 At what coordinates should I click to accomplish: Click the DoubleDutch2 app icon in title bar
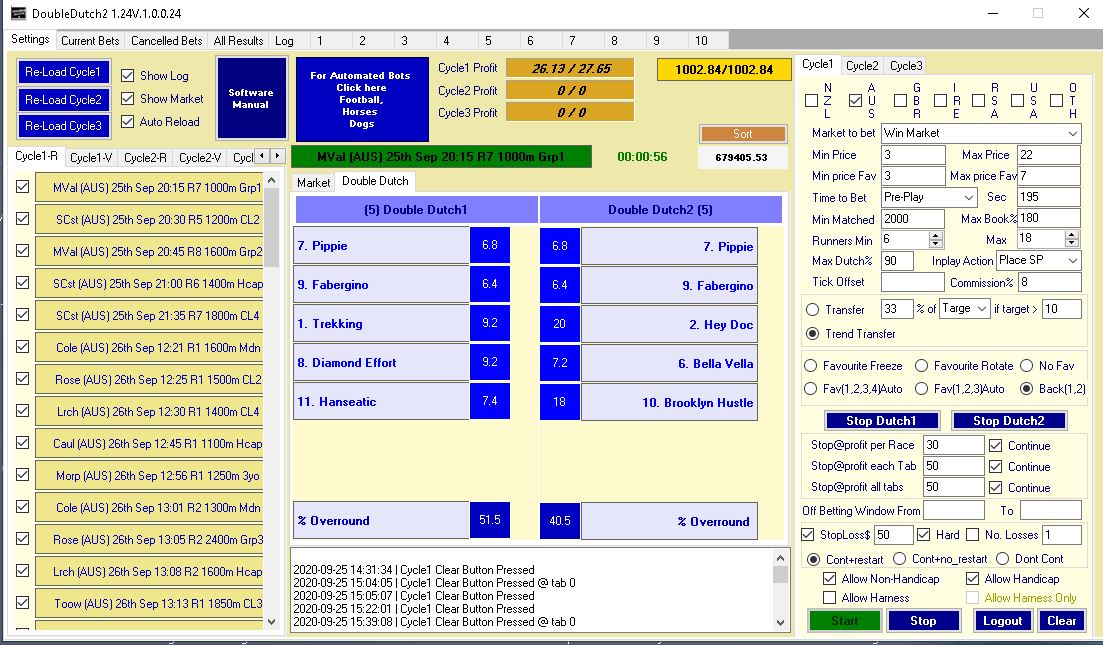[x=18, y=13]
